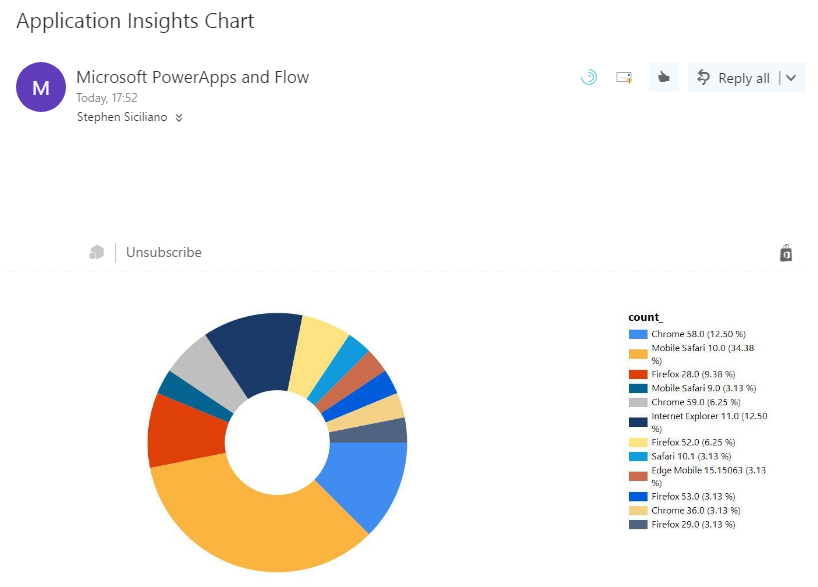Click the gray cloud icon left of Unsubscribe
The width and height of the screenshot is (818, 587).
[96, 253]
